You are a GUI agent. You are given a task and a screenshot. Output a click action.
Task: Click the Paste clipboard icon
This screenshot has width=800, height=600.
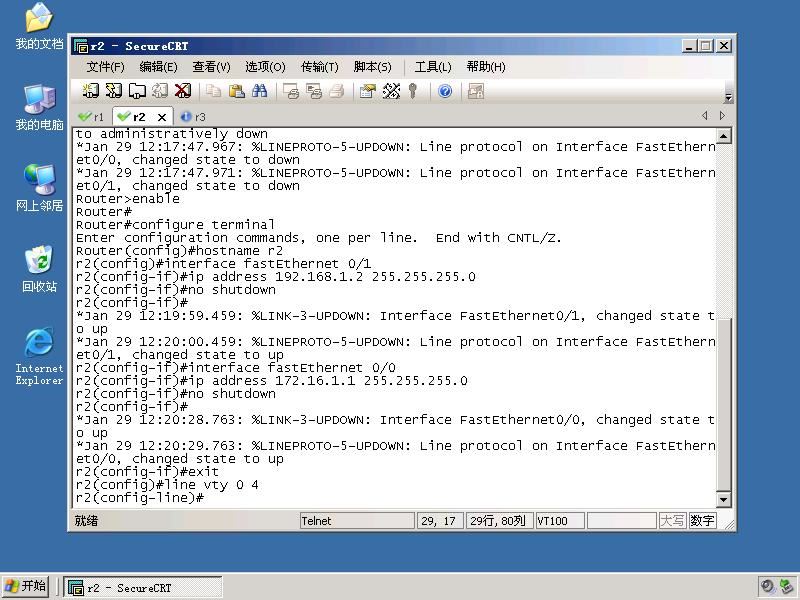tap(236, 91)
